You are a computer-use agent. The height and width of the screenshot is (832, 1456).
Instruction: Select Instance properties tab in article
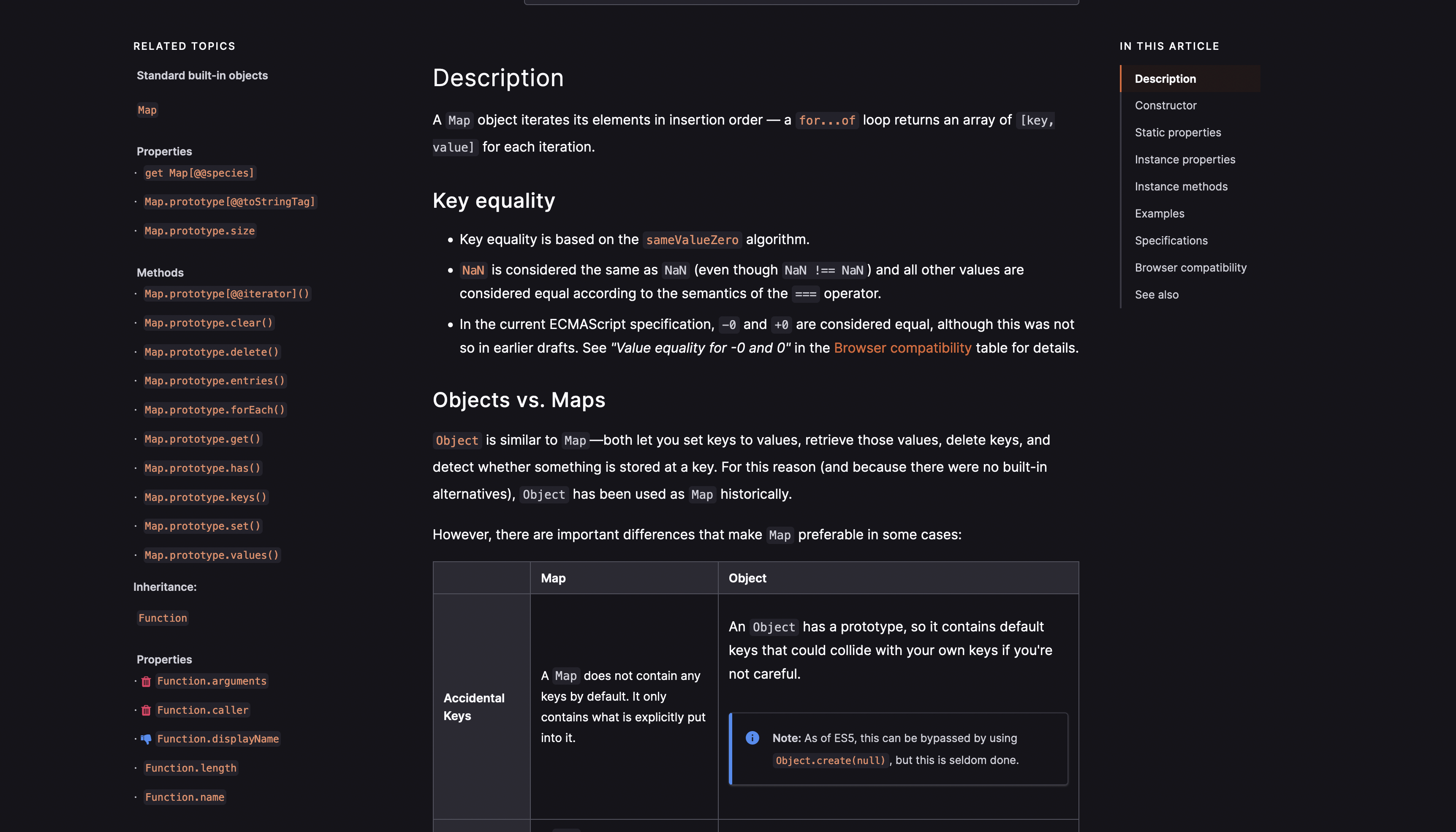point(1184,159)
